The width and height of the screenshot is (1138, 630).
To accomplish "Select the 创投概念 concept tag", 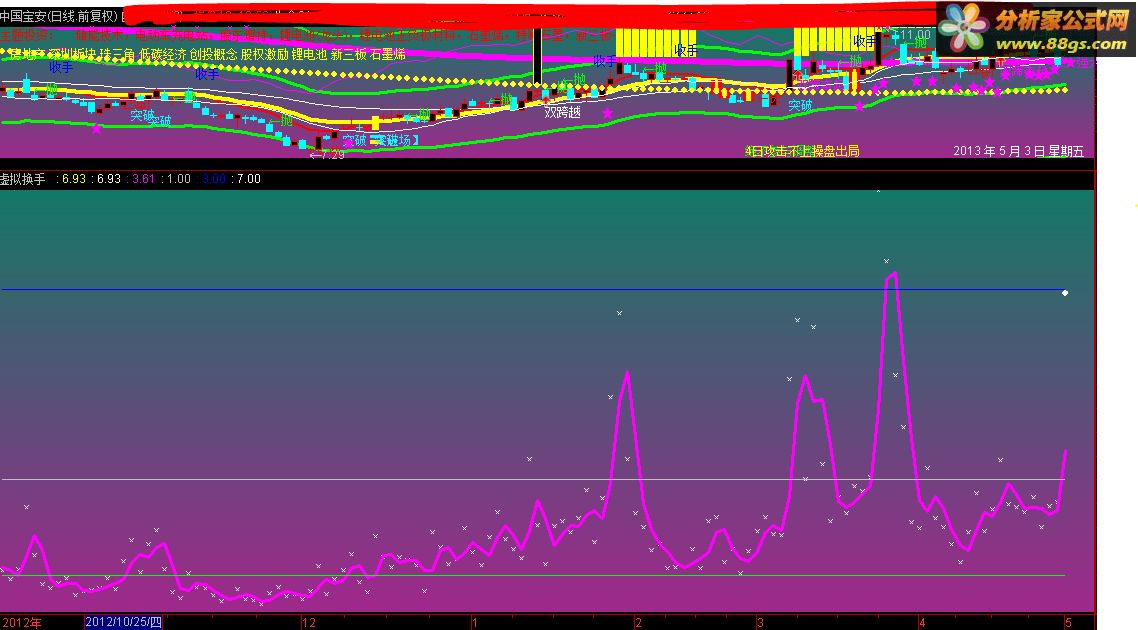I will [213, 54].
